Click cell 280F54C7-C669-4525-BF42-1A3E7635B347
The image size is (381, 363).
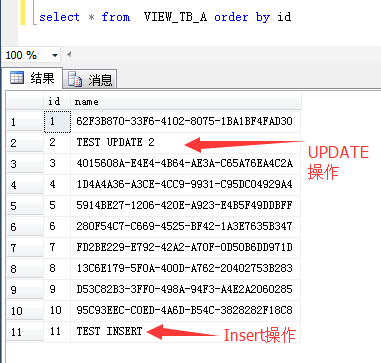coord(186,227)
